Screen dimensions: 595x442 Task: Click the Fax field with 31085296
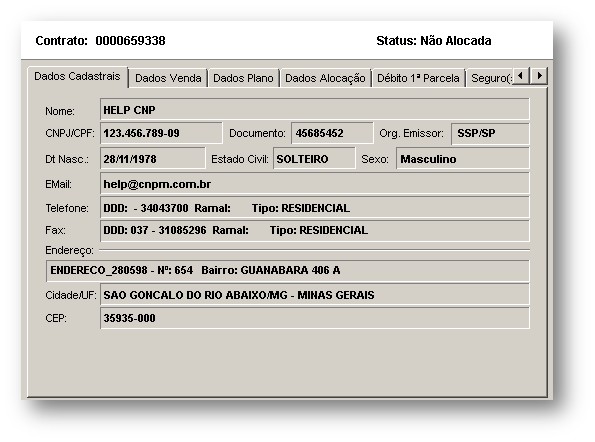(x=315, y=231)
